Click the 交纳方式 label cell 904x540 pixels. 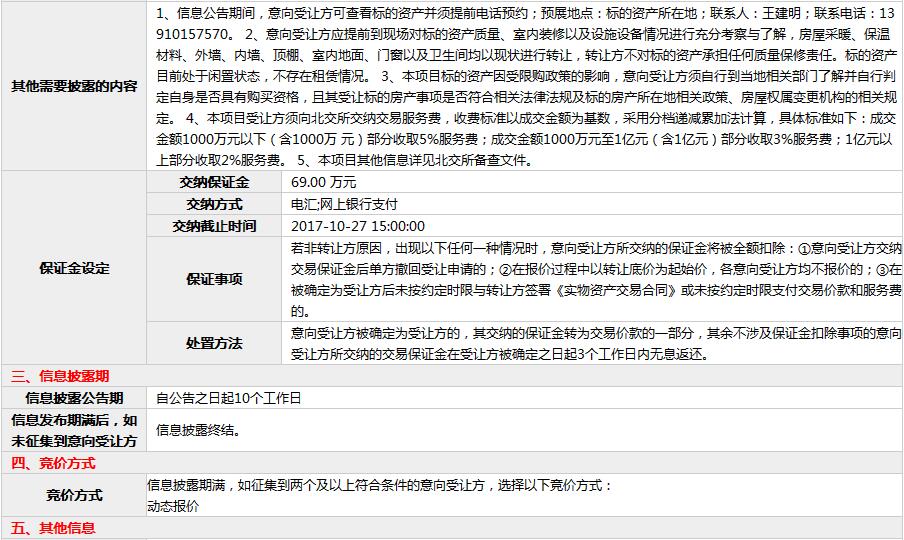(214, 204)
